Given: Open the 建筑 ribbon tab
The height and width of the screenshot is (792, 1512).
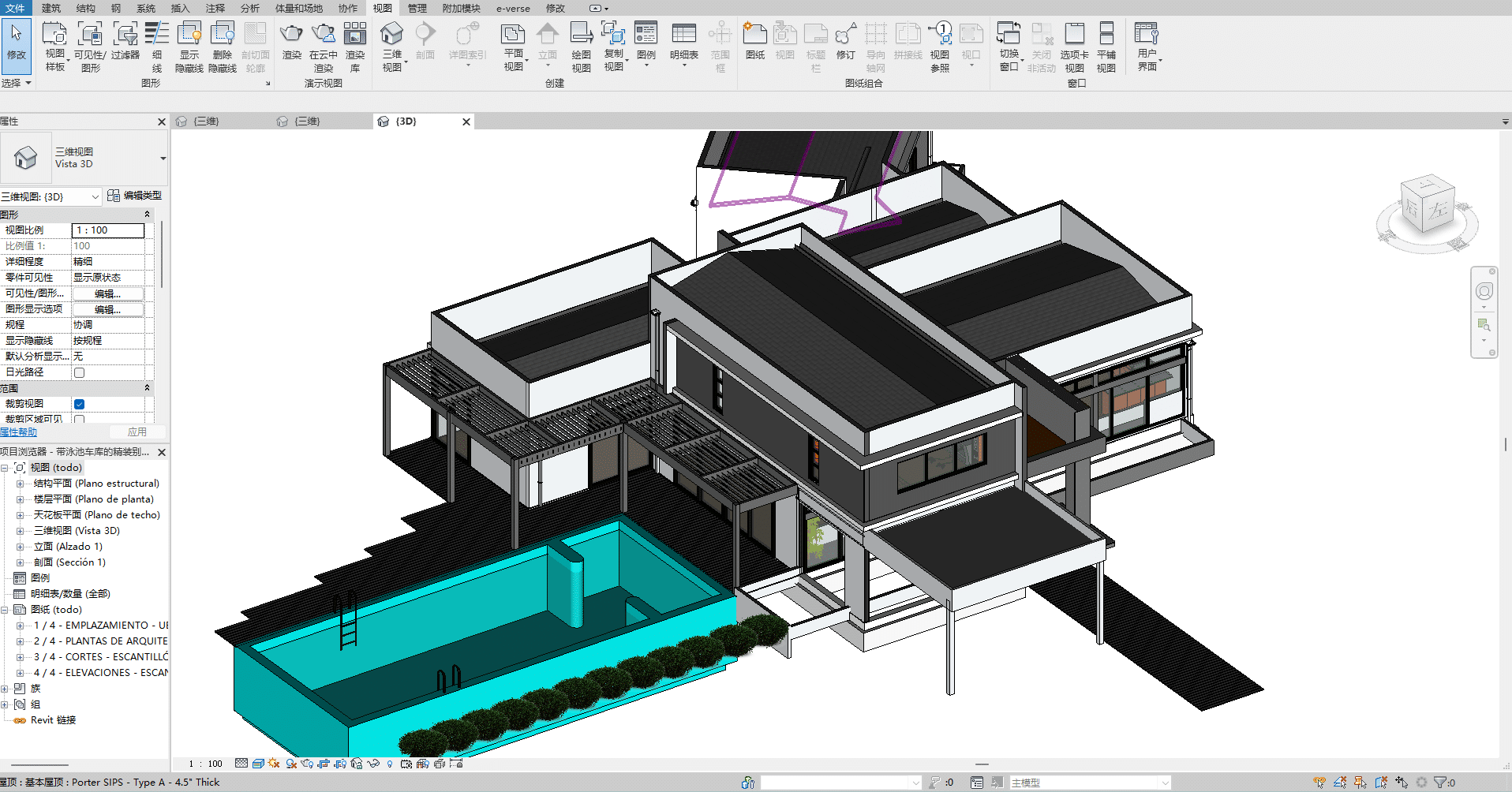Looking at the screenshot, I should coord(51,9).
